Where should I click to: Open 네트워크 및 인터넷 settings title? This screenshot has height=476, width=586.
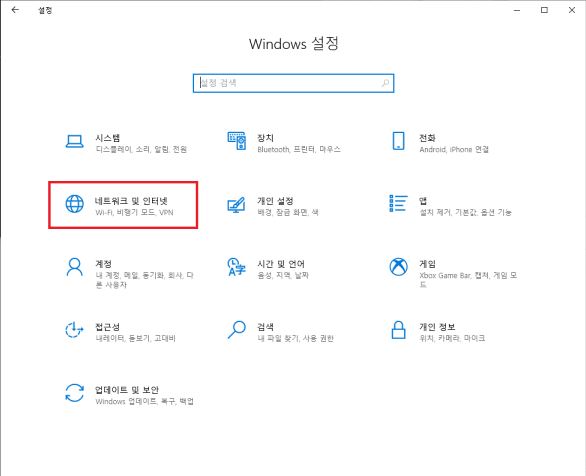coord(131,201)
